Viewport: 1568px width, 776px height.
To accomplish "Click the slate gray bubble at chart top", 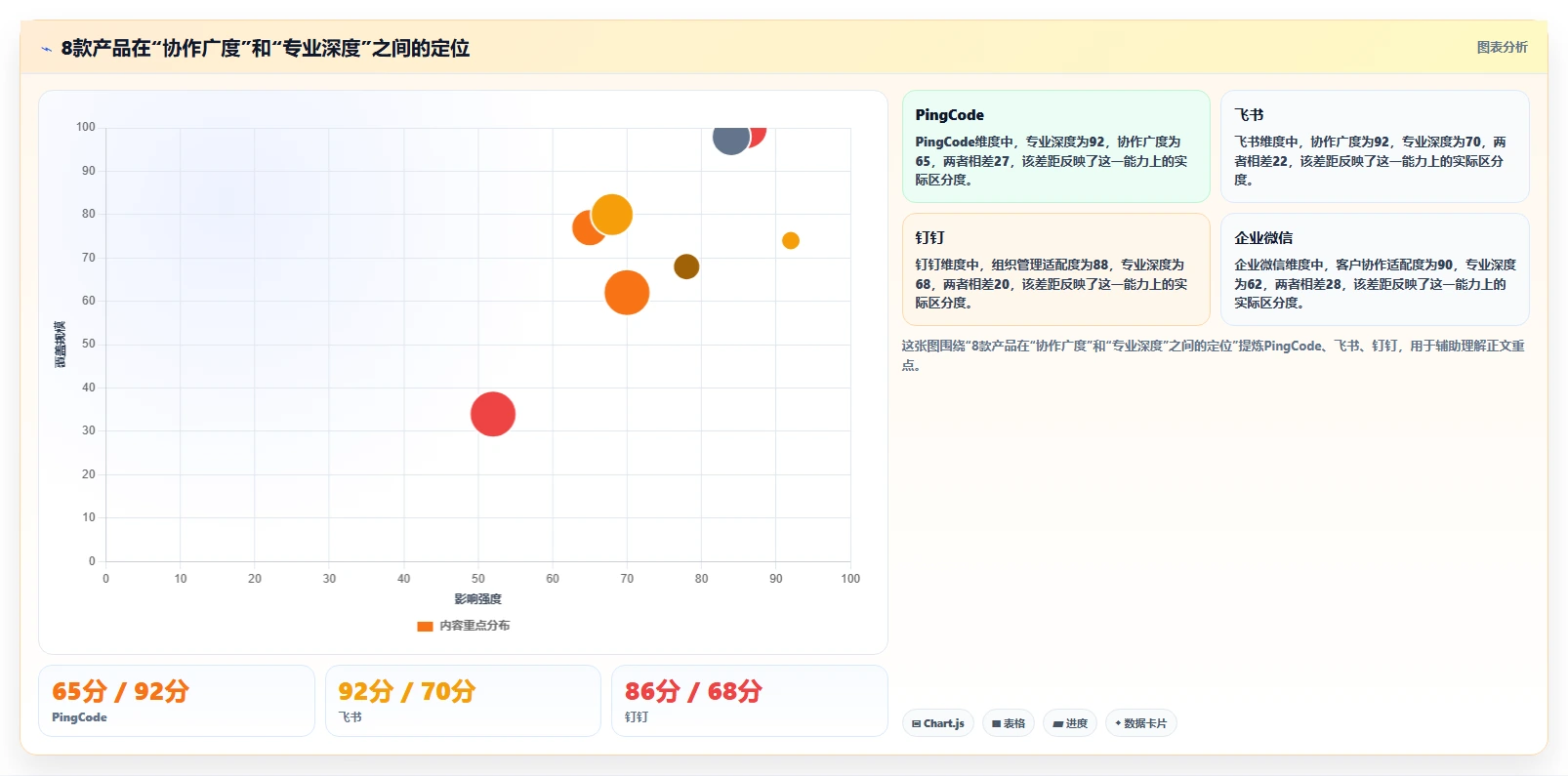I will (x=729, y=140).
